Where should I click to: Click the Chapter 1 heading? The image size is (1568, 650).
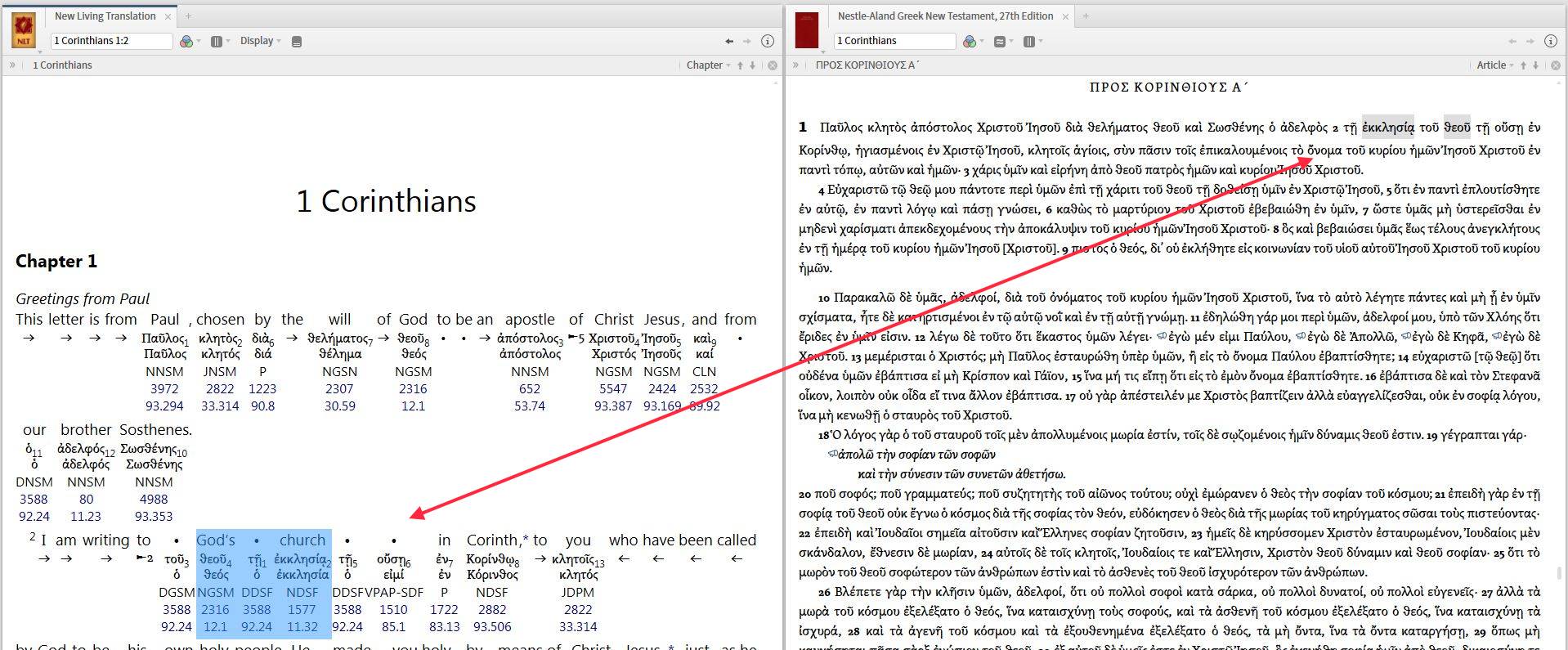pyautogui.click(x=56, y=262)
